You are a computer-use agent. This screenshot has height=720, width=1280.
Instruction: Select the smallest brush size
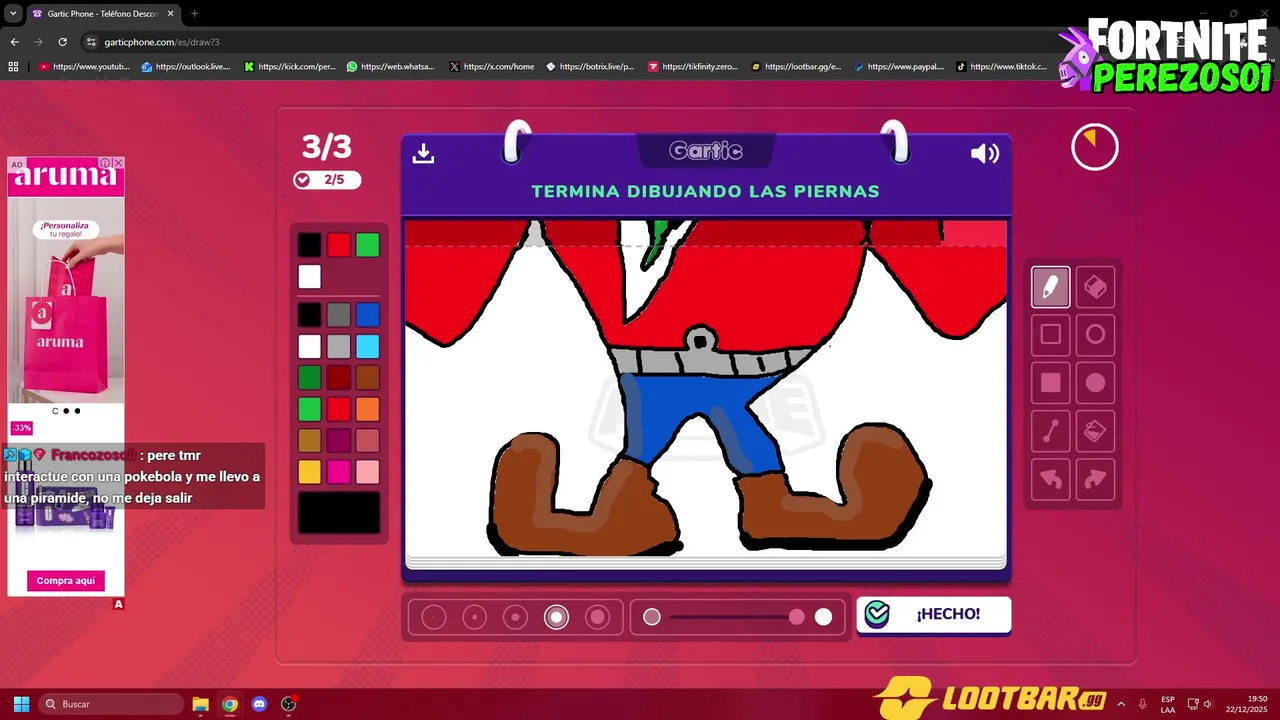coord(433,617)
